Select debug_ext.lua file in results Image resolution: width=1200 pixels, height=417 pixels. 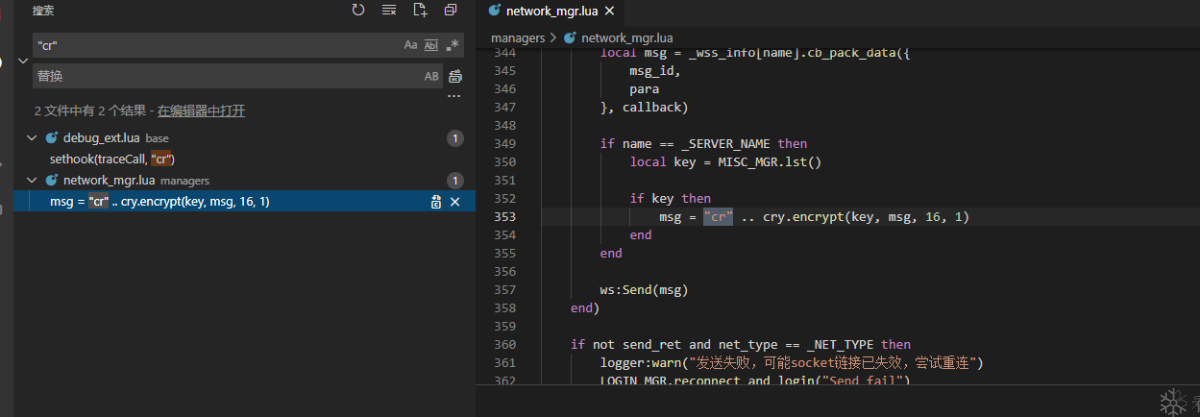point(102,138)
